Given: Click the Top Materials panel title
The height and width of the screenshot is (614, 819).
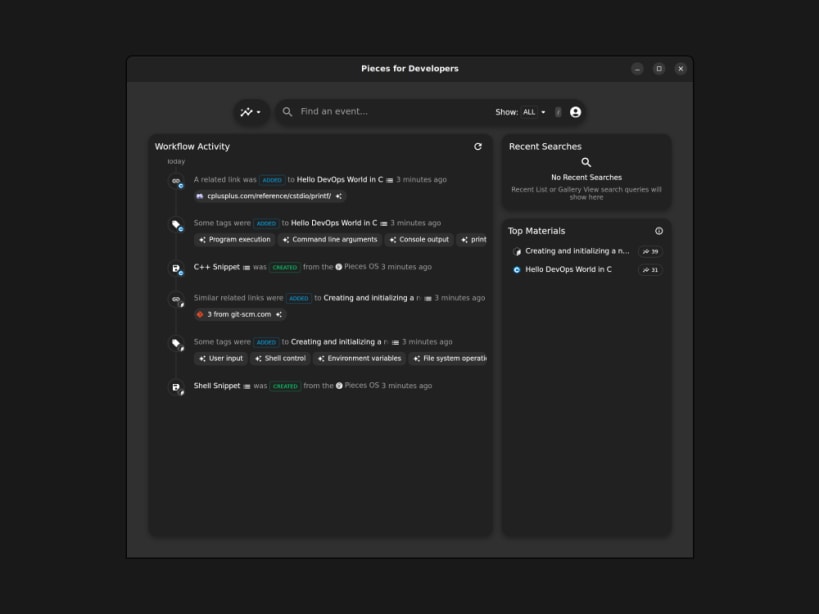Looking at the screenshot, I should click(536, 231).
